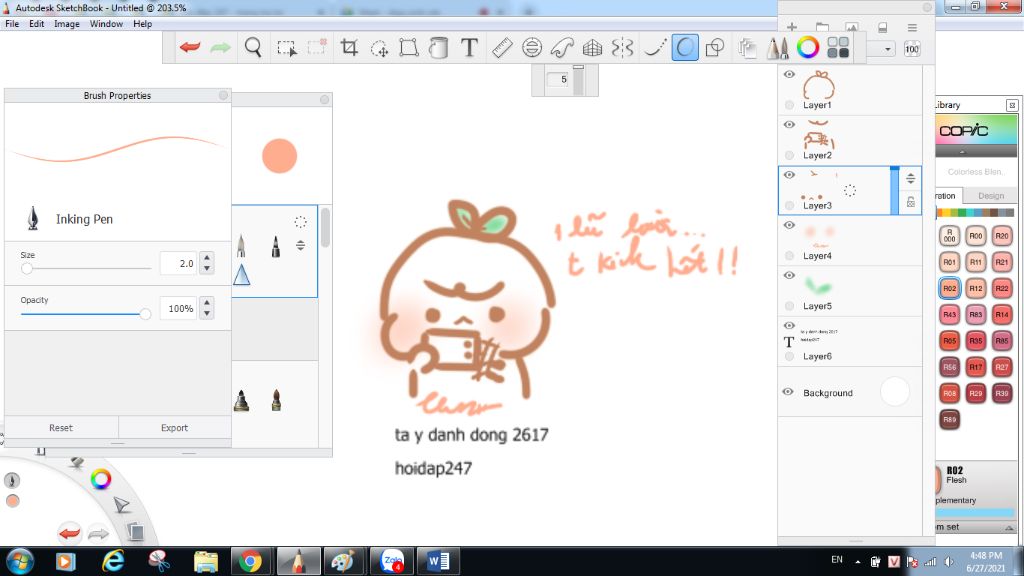
Task: Hide Layer4 with its eye icon
Action: click(789, 225)
